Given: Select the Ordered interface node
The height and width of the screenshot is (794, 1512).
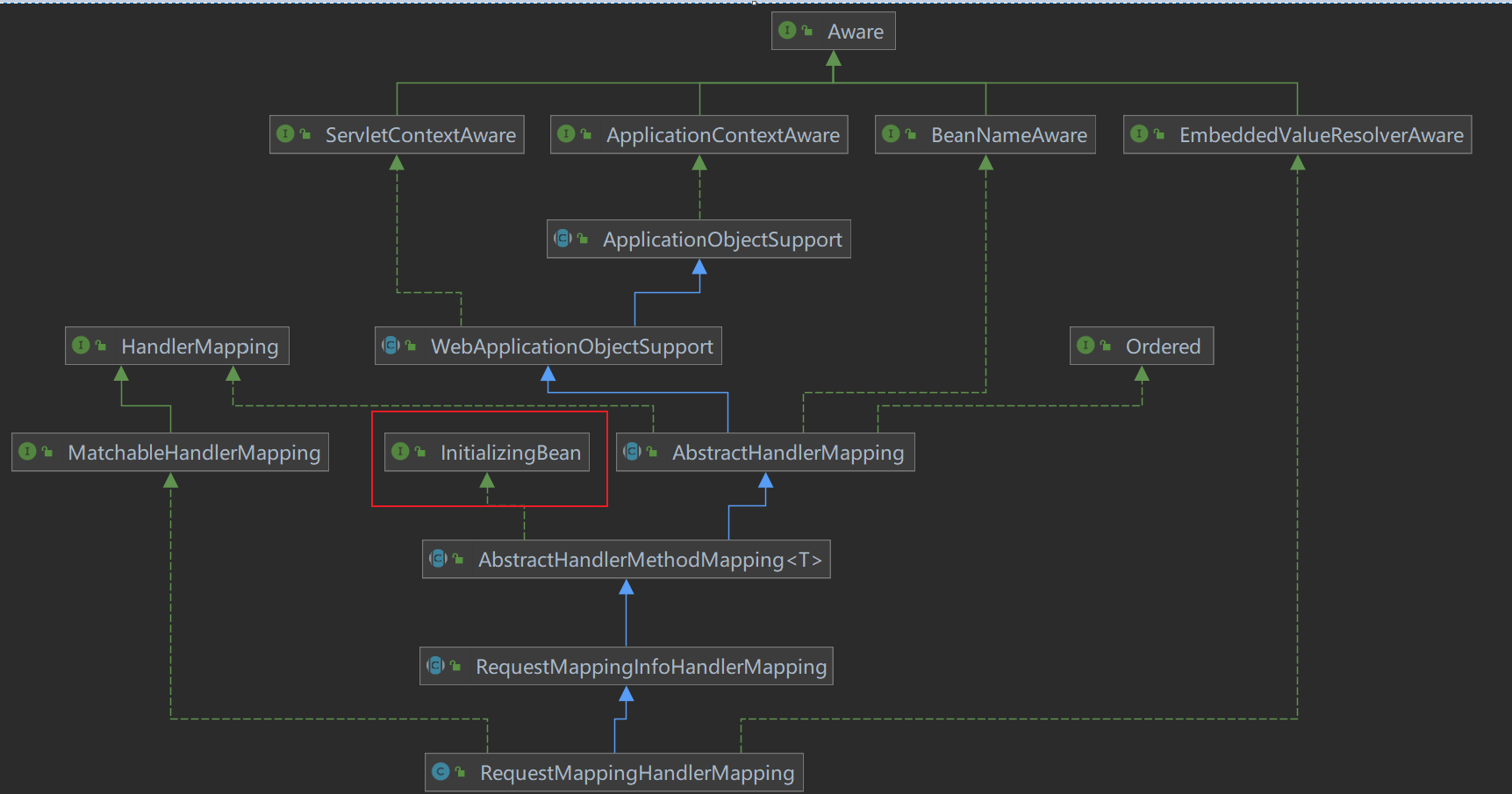Looking at the screenshot, I should click(1142, 347).
